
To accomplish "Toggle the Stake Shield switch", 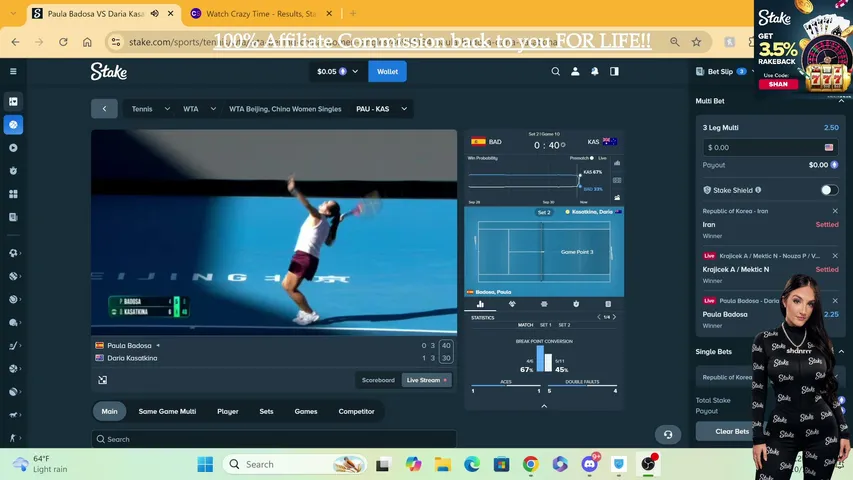I will coord(830,190).
